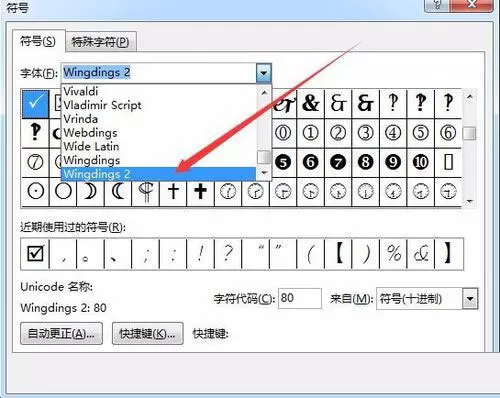The image size is (500, 398).
Task: Select 符号(十进制) combo box
Action: click(427, 298)
